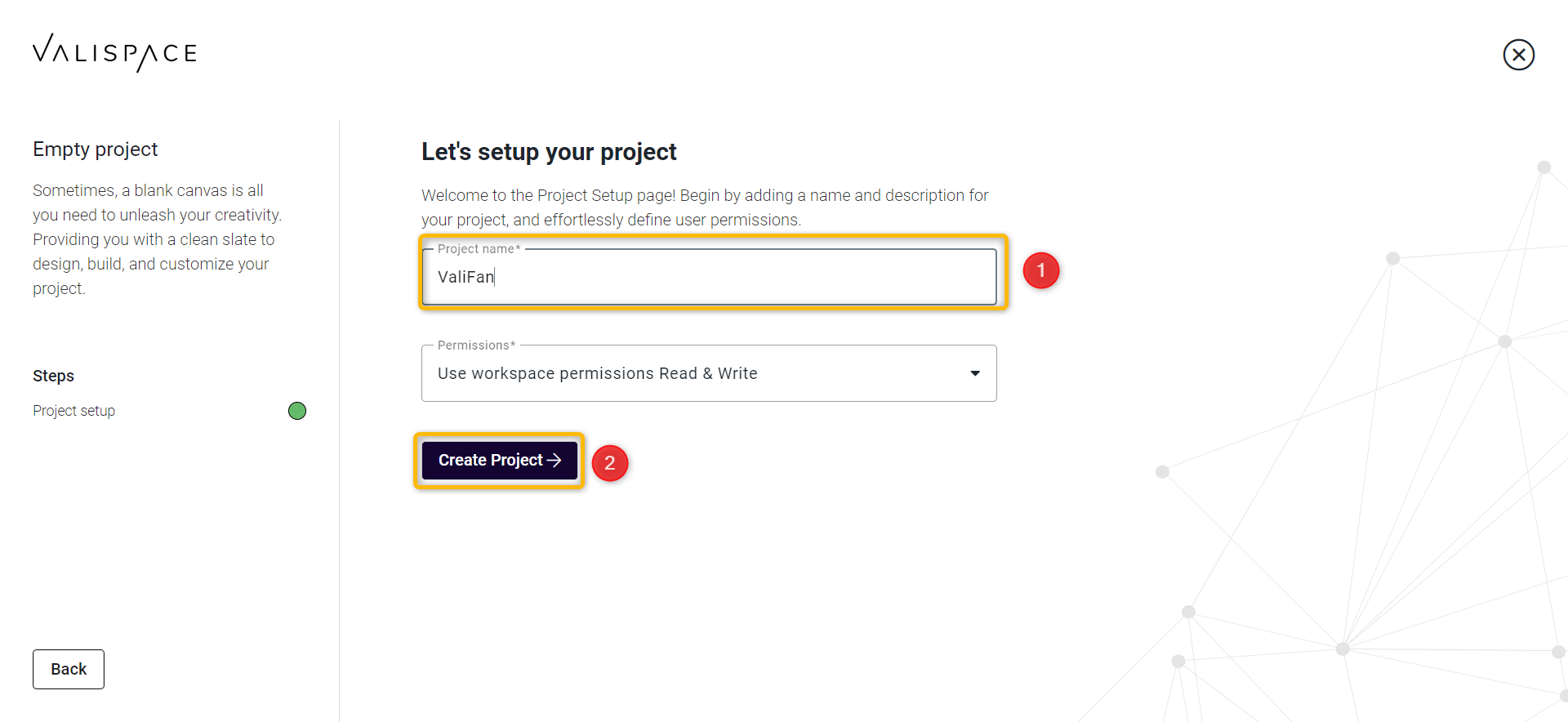Click the Valispace logo

pos(114,53)
